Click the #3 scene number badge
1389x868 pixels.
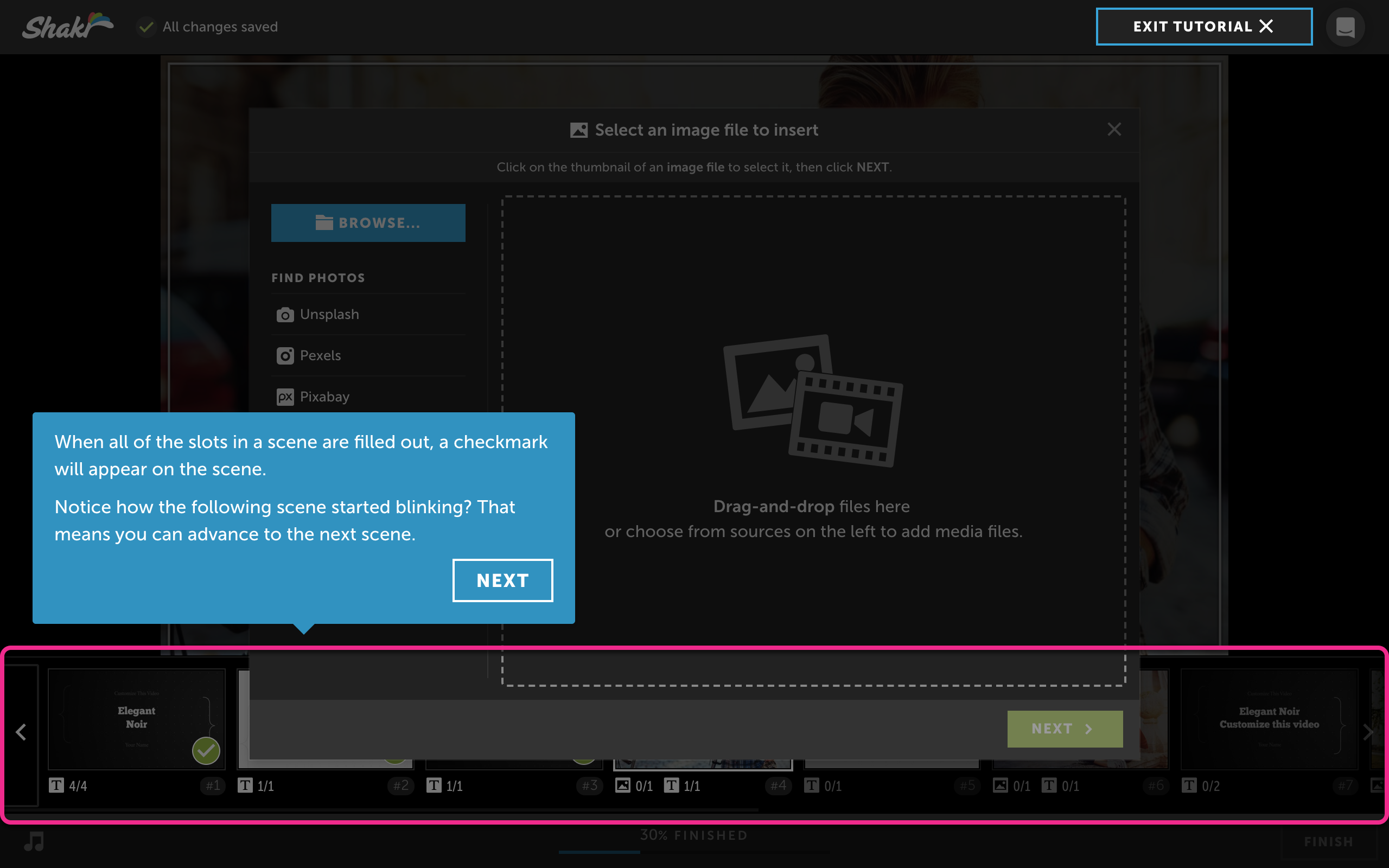590,786
